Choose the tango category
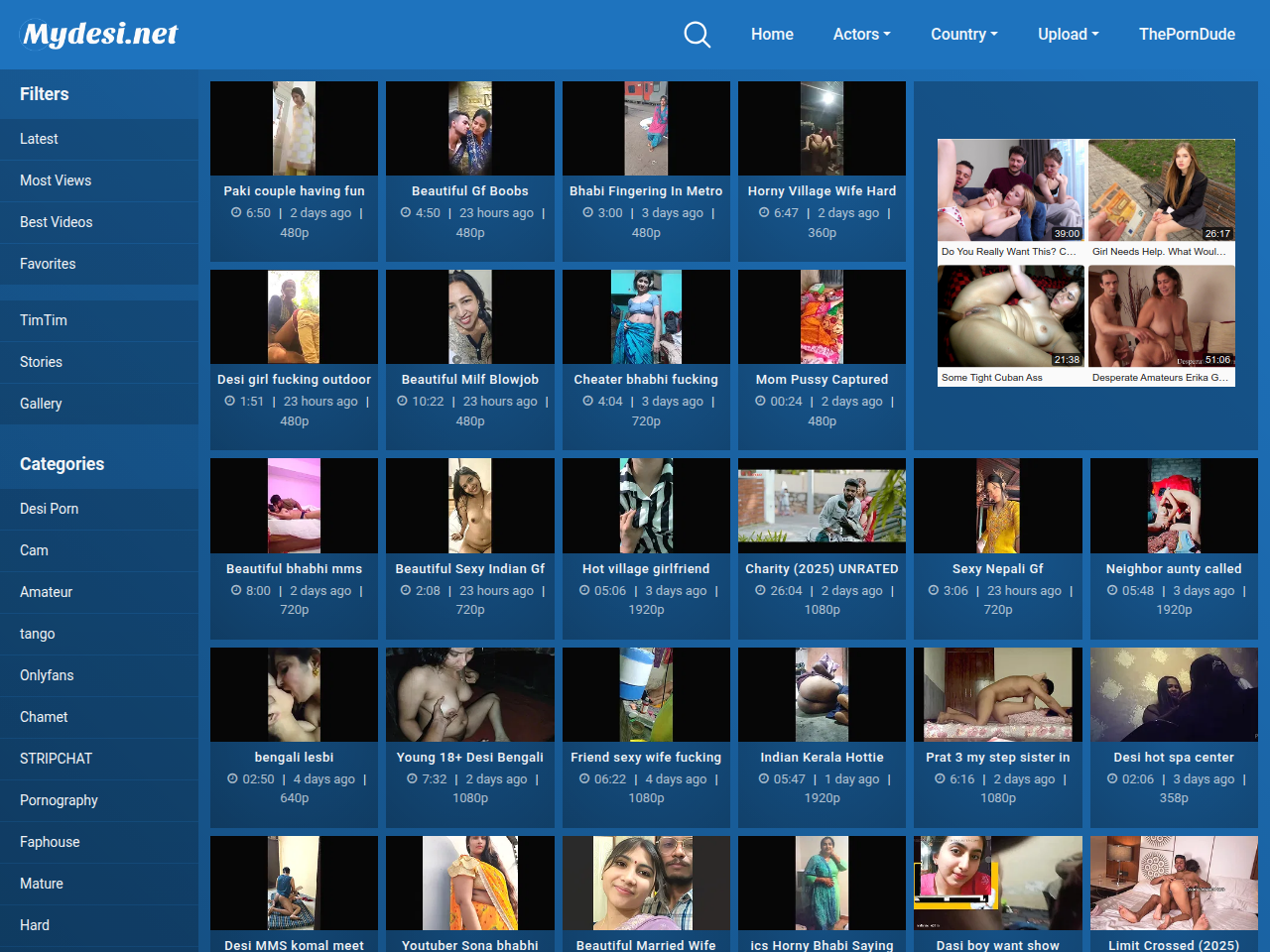 tap(37, 634)
